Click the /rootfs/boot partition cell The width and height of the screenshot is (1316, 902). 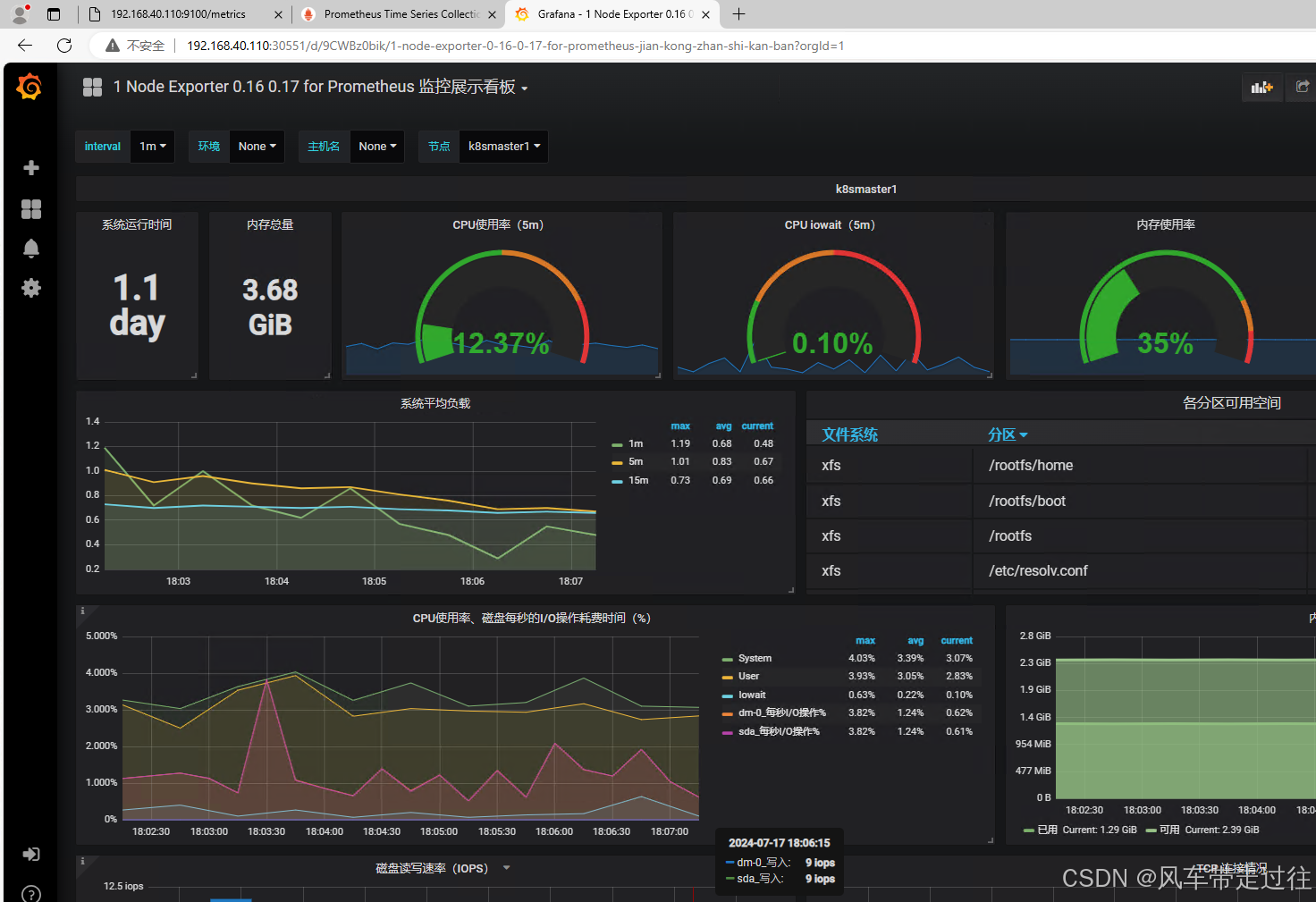click(1027, 502)
